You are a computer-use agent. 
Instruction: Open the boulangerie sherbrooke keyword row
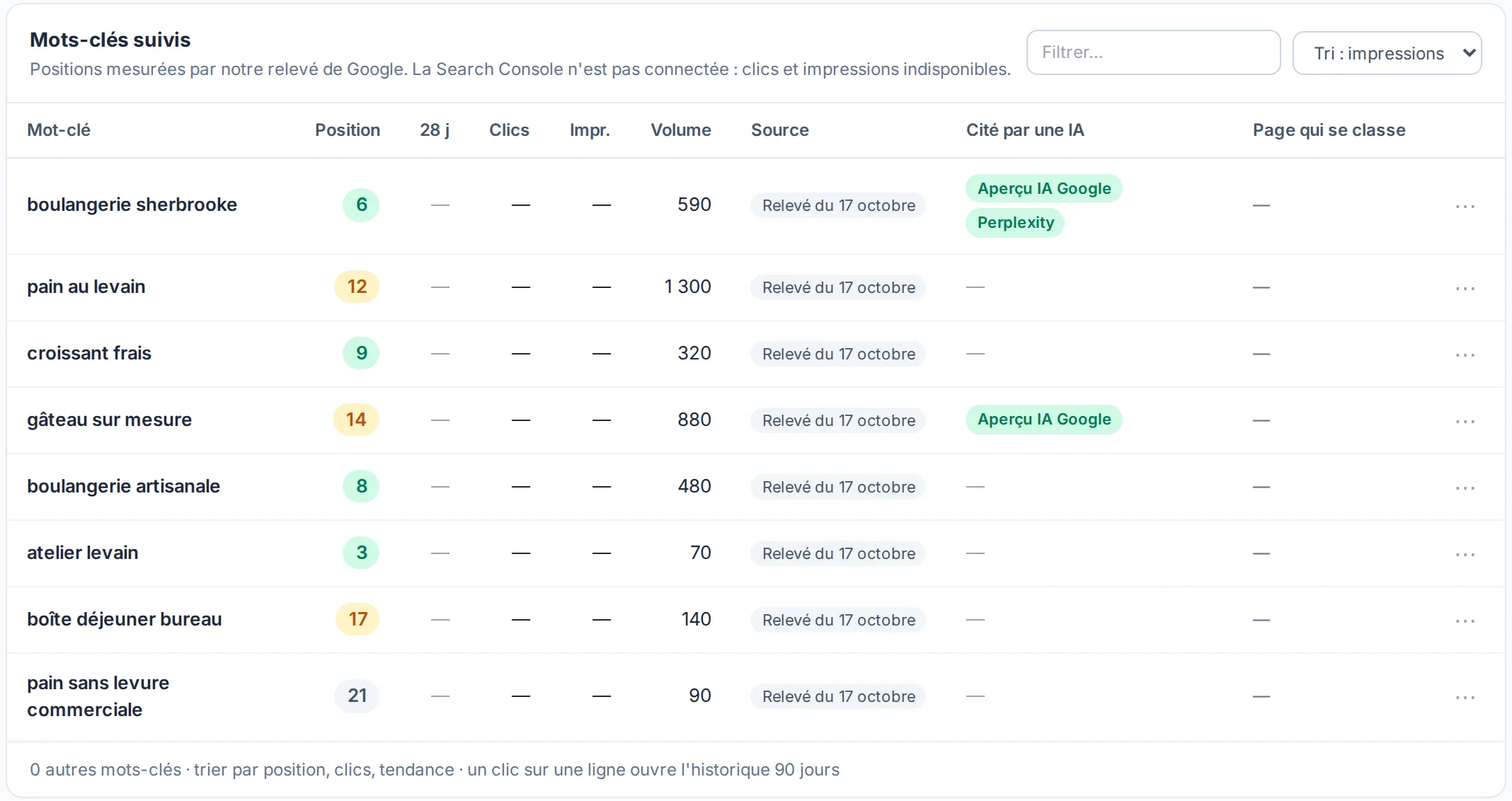pyautogui.click(x=756, y=205)
